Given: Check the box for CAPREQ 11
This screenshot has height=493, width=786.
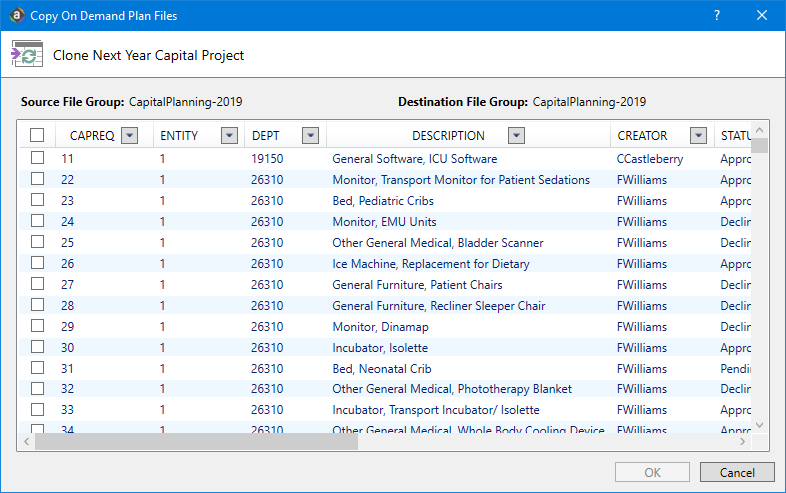Looking at the screenshot, I should pyautogui.click(x=37, y=158).
